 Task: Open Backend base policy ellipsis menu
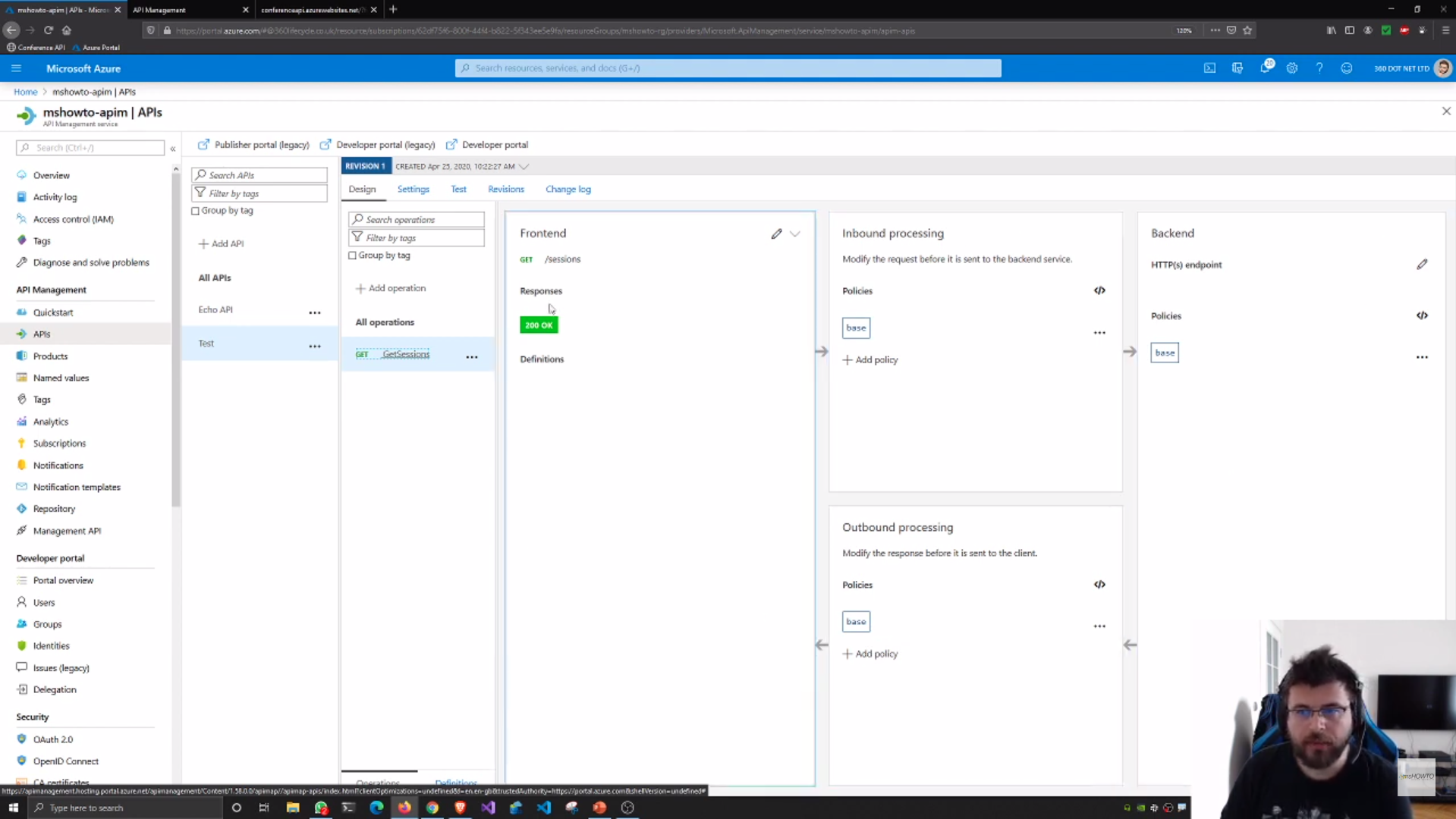(1422, 357)
